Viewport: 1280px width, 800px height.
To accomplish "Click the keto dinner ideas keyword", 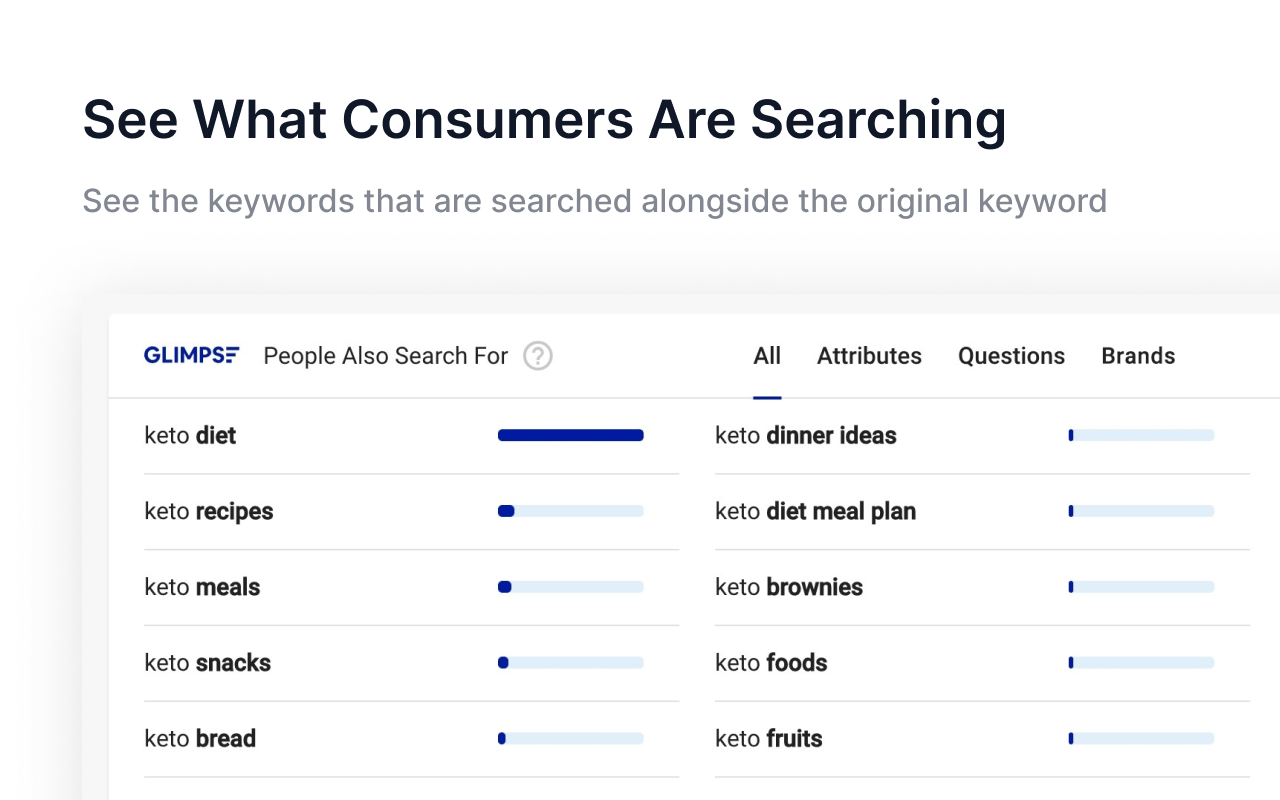I will tap(805, 436).
